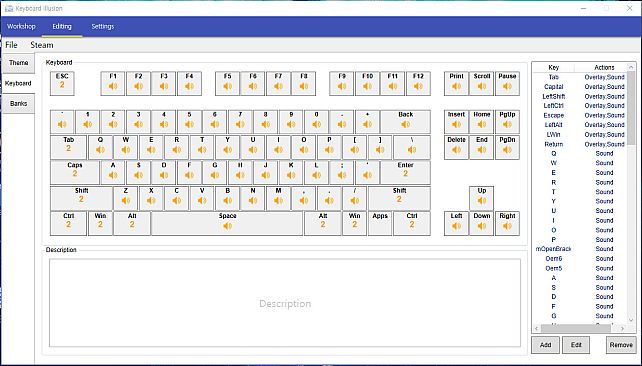This screenshot has width=642, height=366.
Task: Select the PgUp key sound icon
Action: point(507,124)
